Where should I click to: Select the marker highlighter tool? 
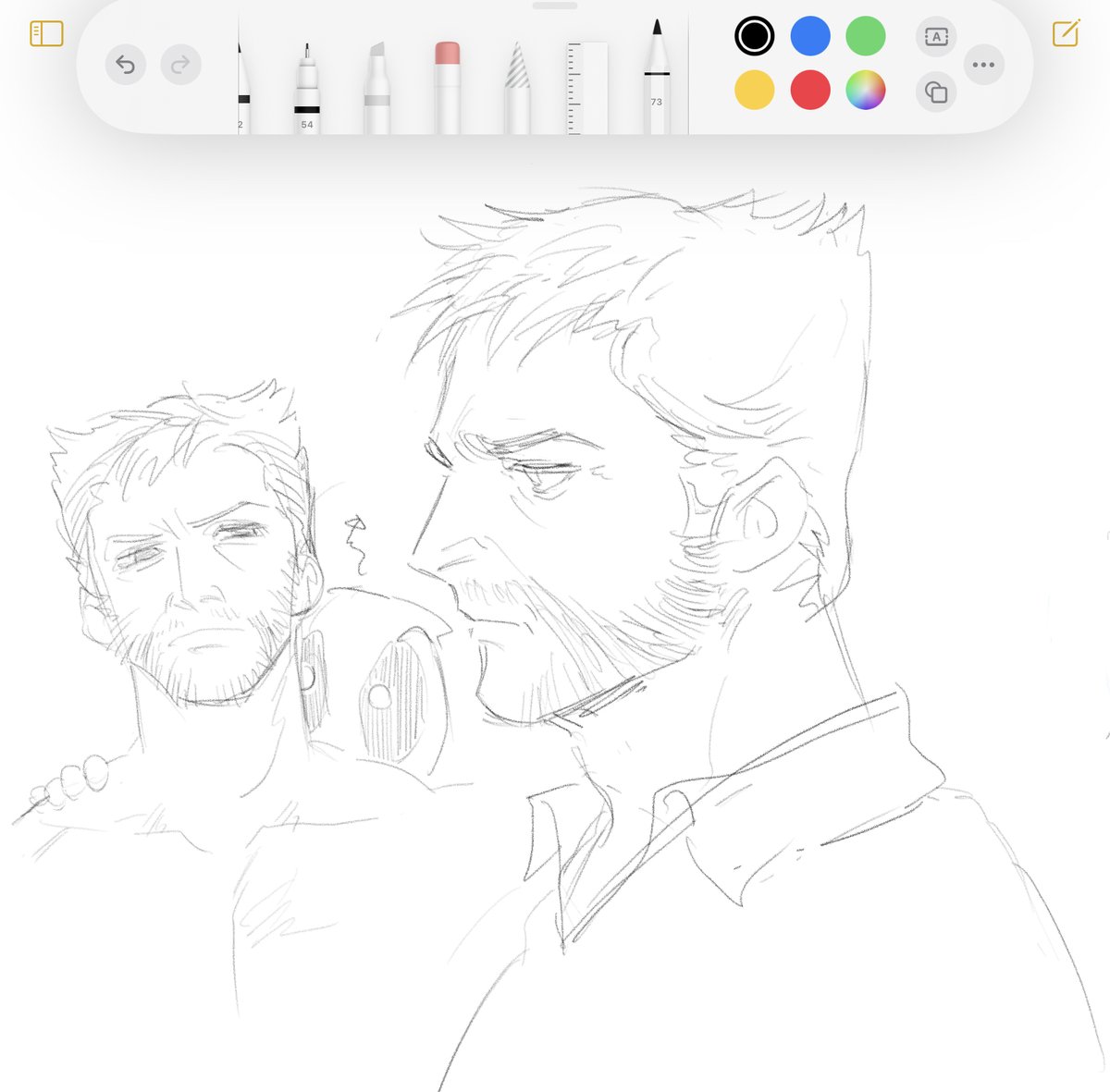(x=376, y=88)
